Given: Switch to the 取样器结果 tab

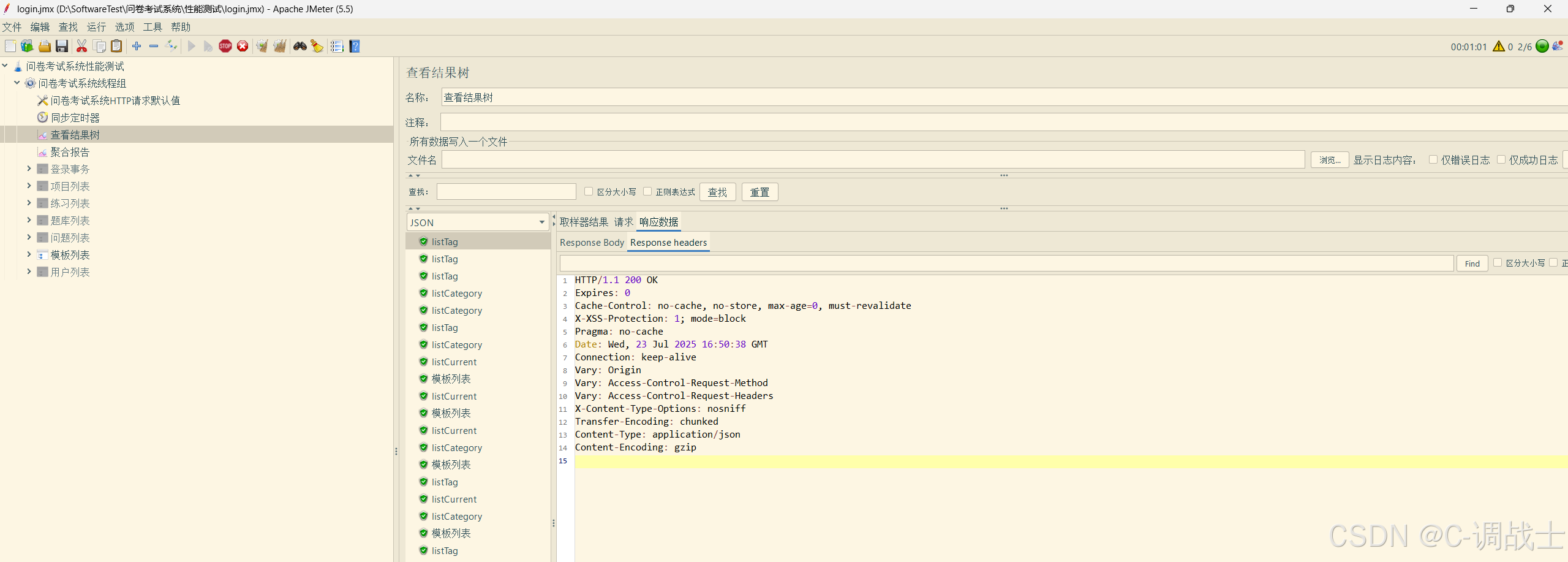Looking at the screenshot, I should [x=584, y=222].
